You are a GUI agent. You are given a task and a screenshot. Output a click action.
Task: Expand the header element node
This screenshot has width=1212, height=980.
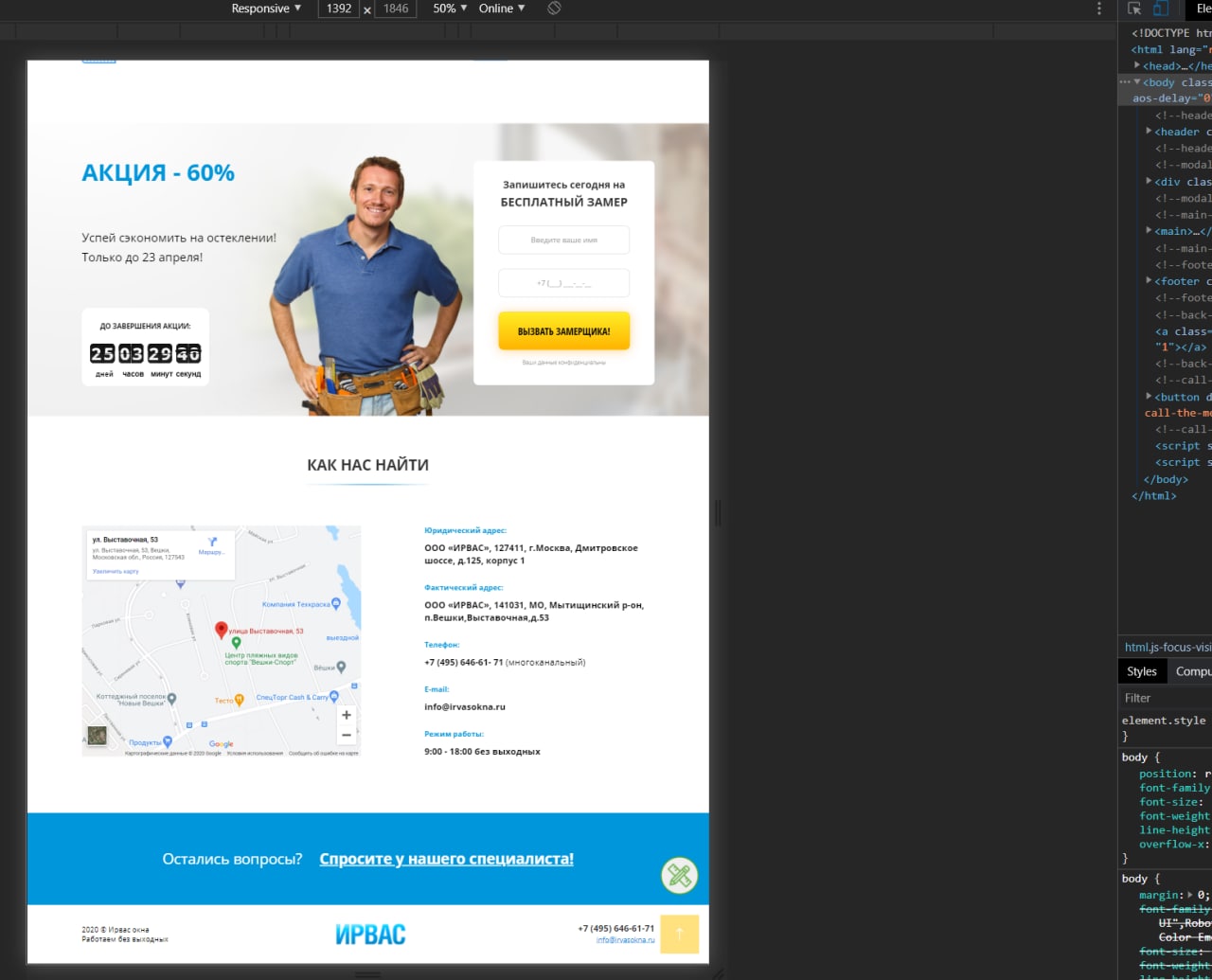click(1149, 132)
